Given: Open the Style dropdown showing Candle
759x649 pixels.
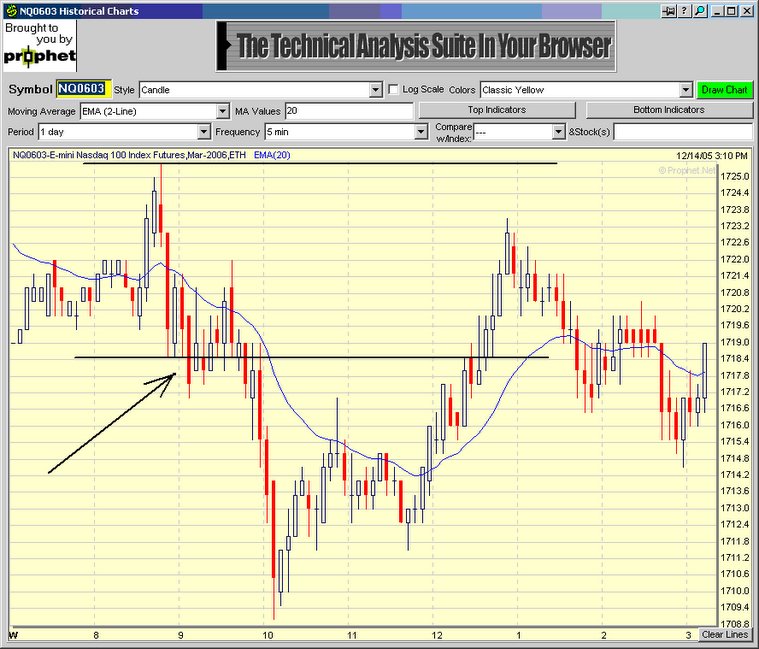Looking at the screenshot, I should point(376,90).
